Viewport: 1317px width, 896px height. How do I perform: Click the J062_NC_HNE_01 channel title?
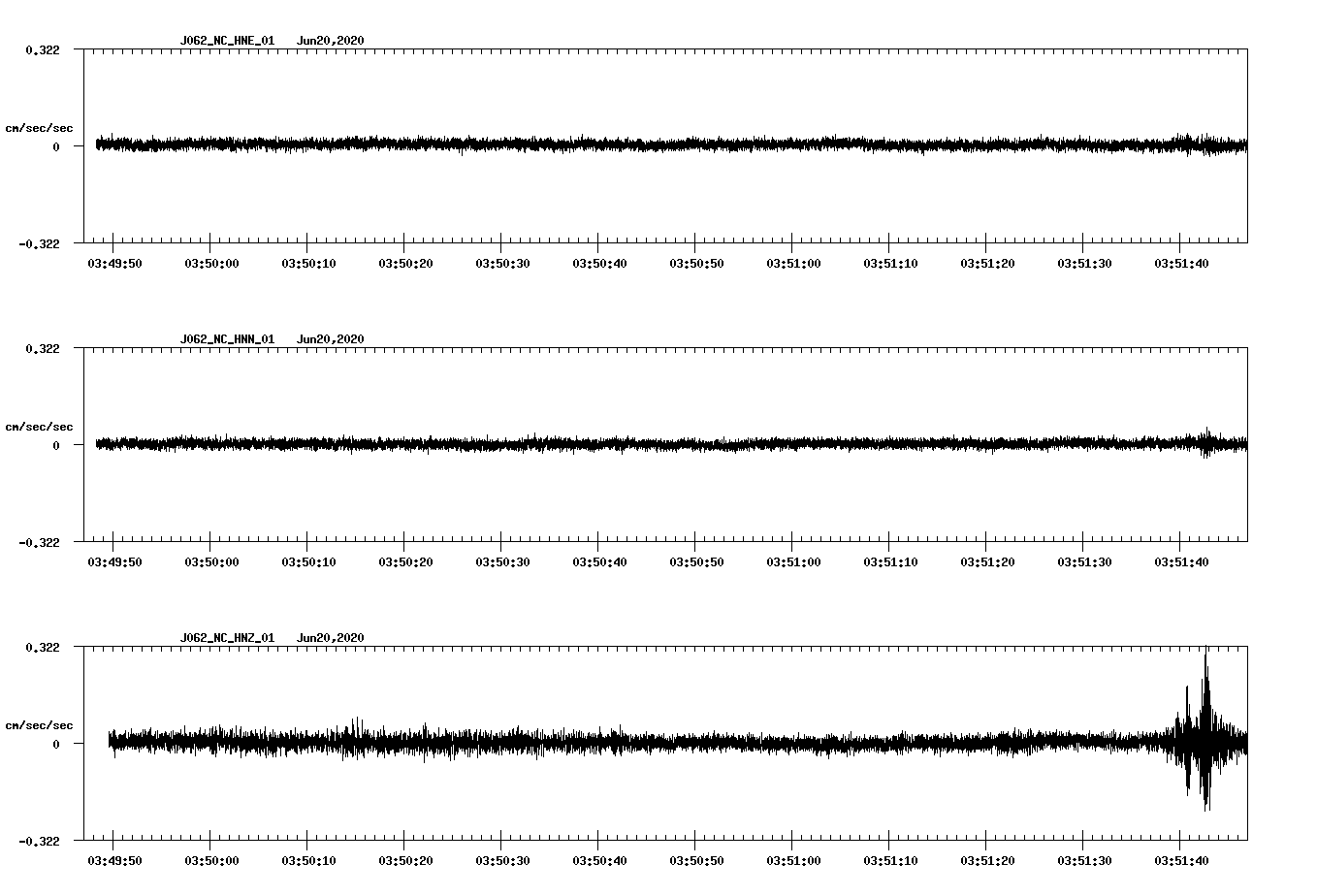click(227, 41)
